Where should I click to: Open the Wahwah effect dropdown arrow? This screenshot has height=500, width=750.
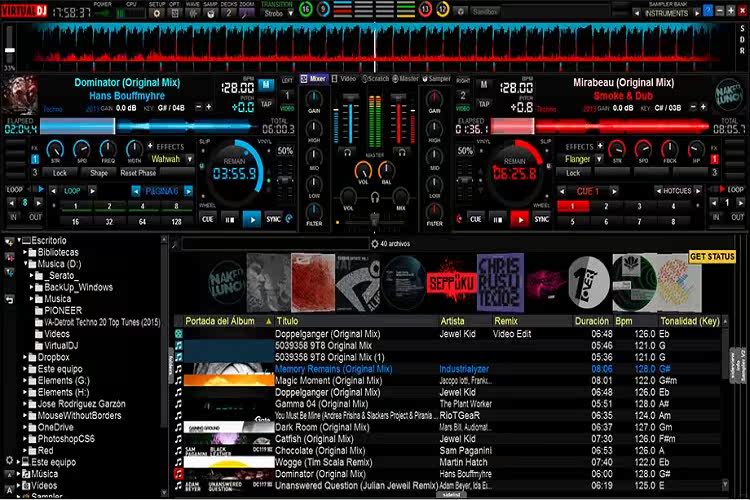[190, 159]
